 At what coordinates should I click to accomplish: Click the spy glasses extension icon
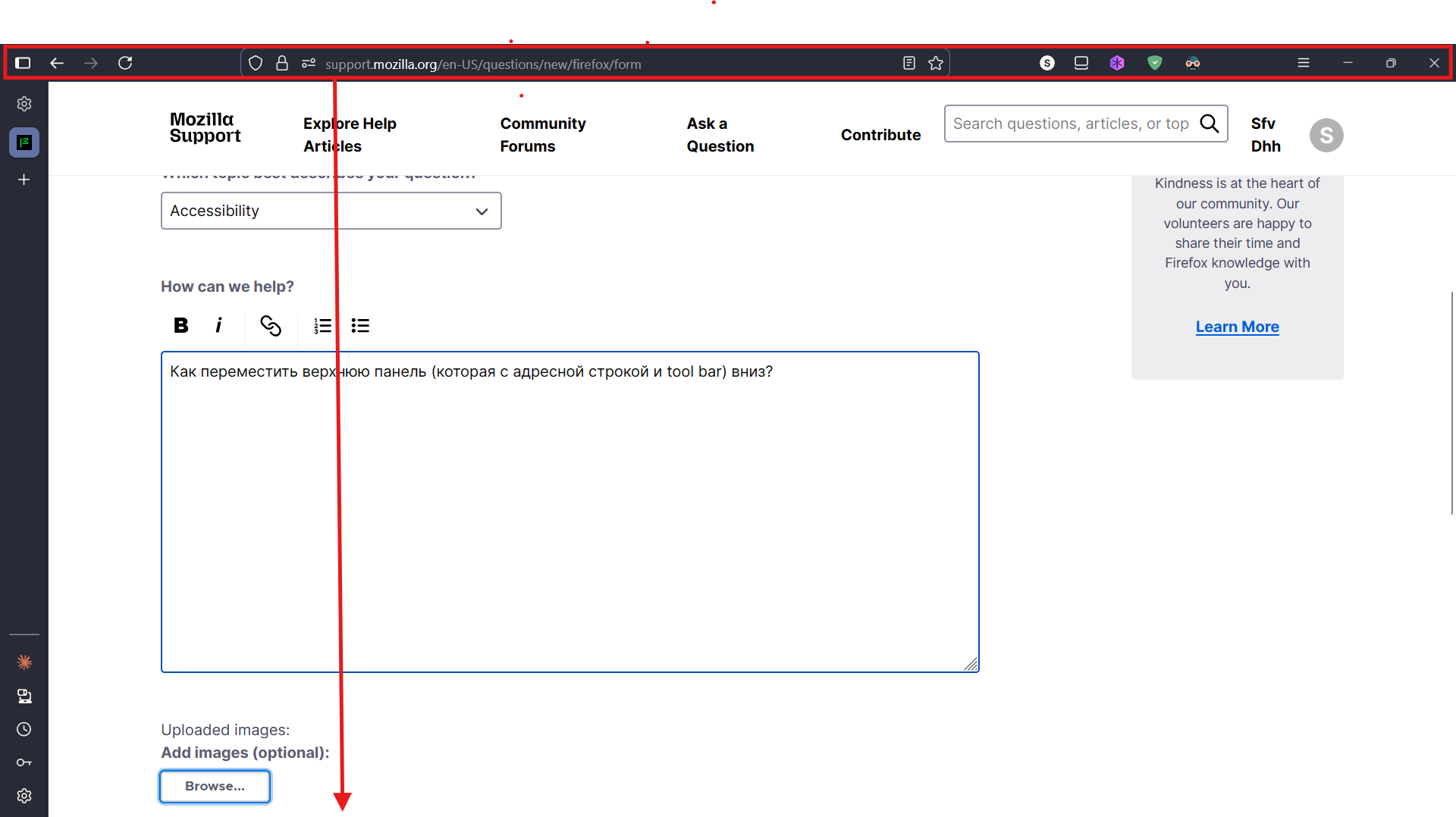click(x=1193, y=63)
